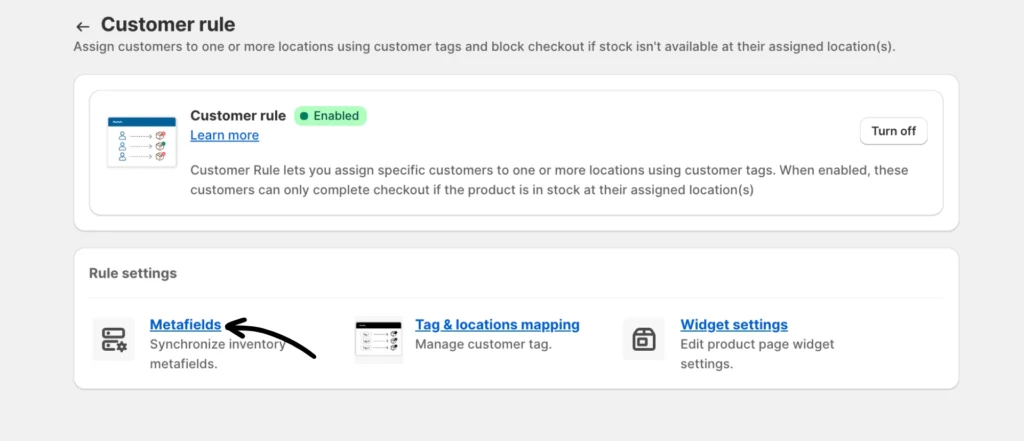1024x441 pixels.
Task: Click the 'Manage customer tag' description text
Action: click(x=483, y=345)
